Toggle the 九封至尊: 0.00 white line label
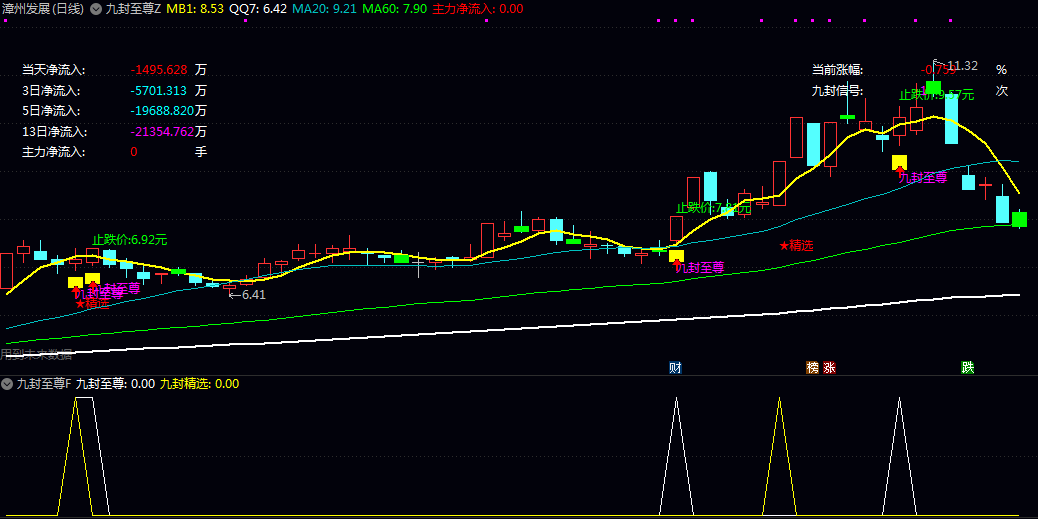 [x=115, y=383]
